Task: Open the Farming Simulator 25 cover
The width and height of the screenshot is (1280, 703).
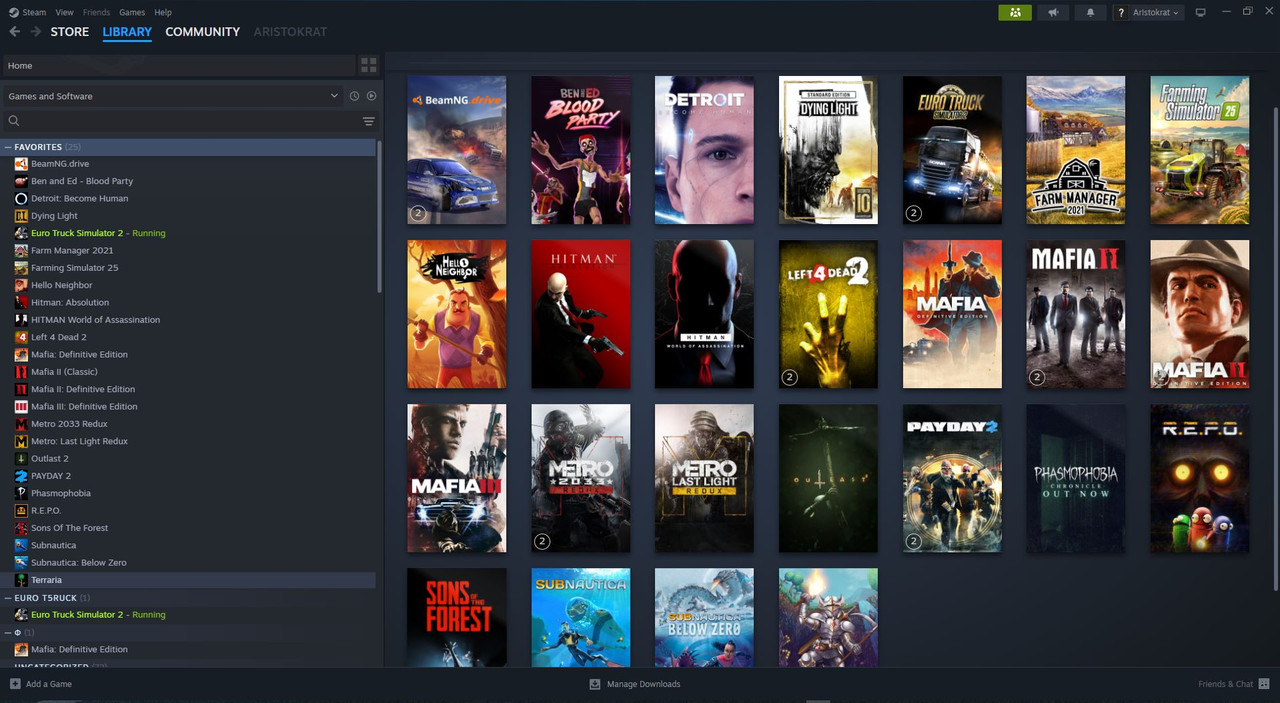Action: point(1199,150)
